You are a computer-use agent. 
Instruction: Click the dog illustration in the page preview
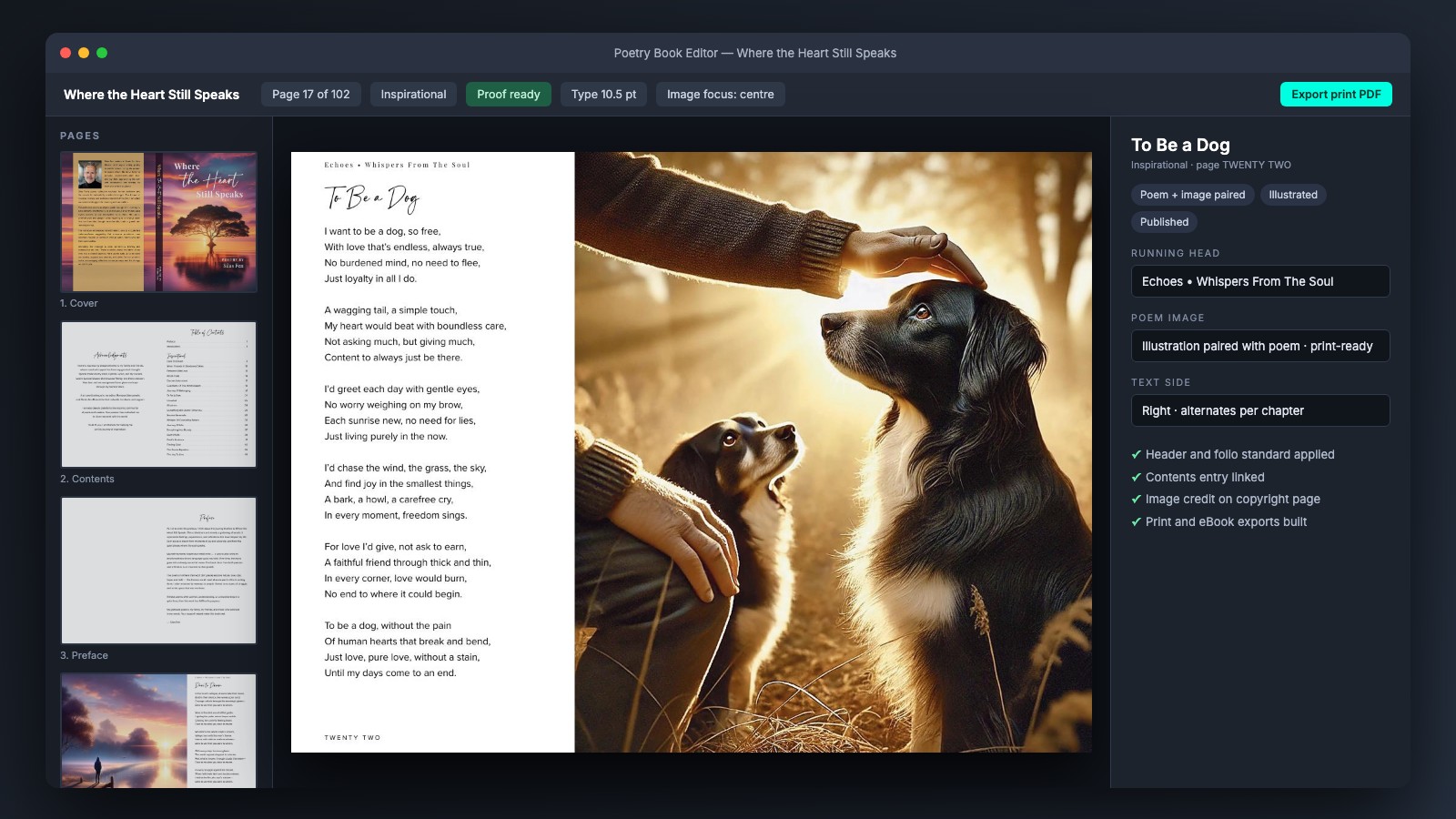(834, 452)
